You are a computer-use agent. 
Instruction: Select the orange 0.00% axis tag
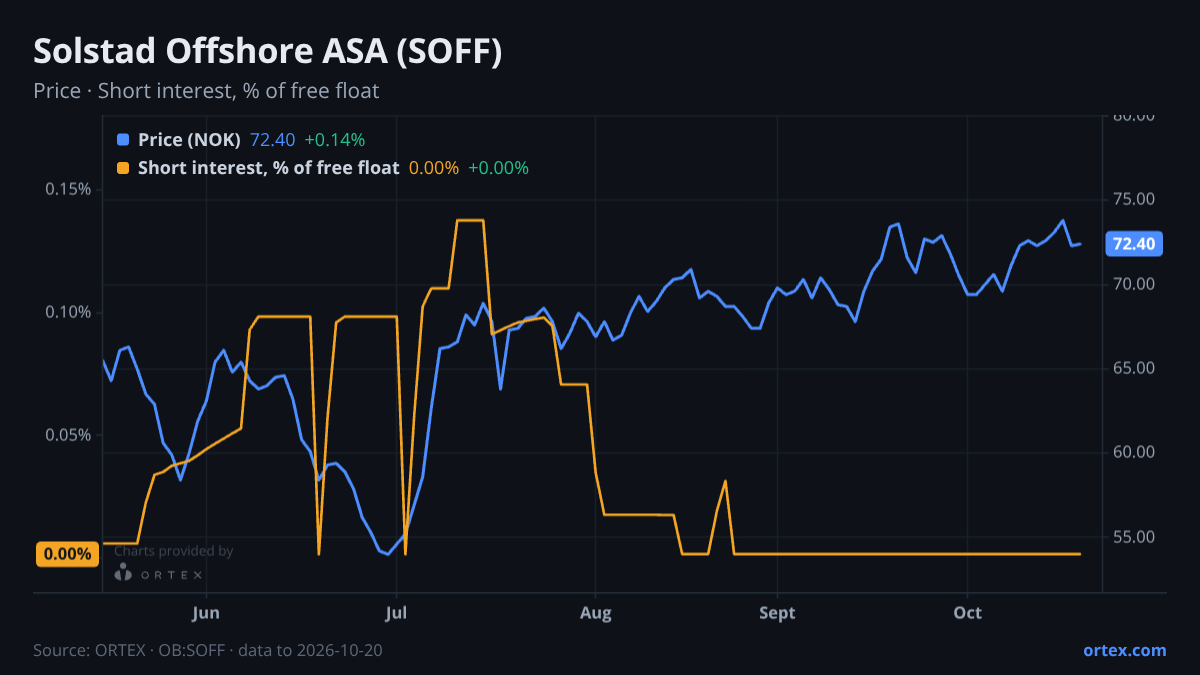(68, 554)
